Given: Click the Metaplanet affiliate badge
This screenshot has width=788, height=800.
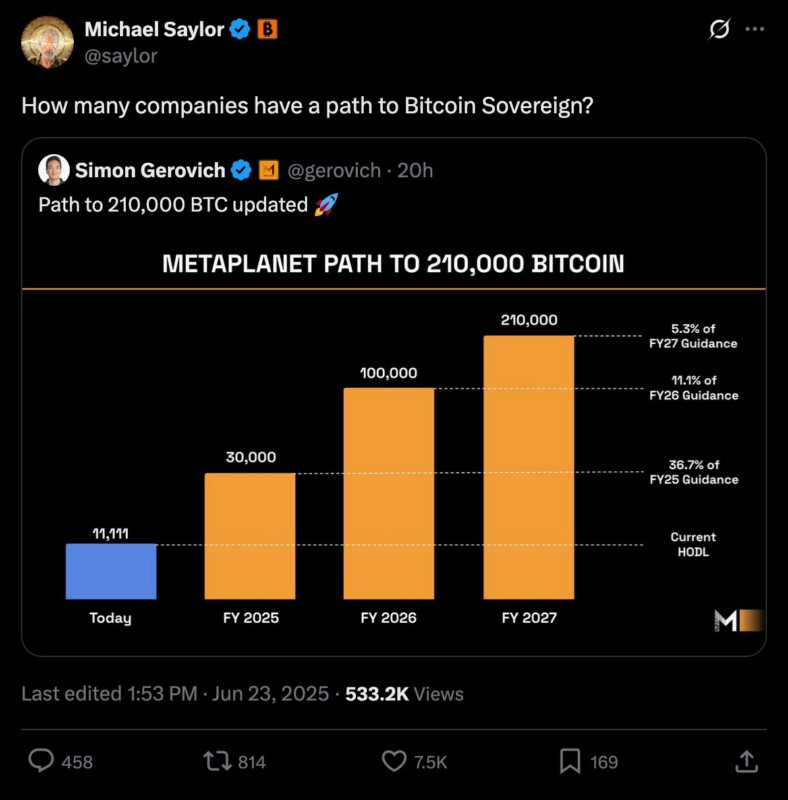Looking at the screenshot, I should coord(268,171).
